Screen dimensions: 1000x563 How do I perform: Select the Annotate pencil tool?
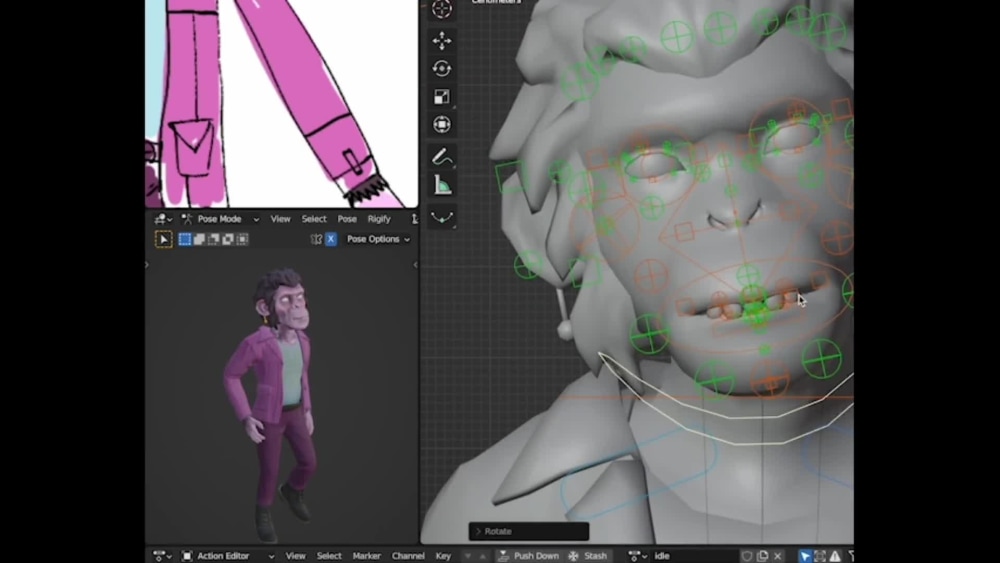[x=441, y=157]
